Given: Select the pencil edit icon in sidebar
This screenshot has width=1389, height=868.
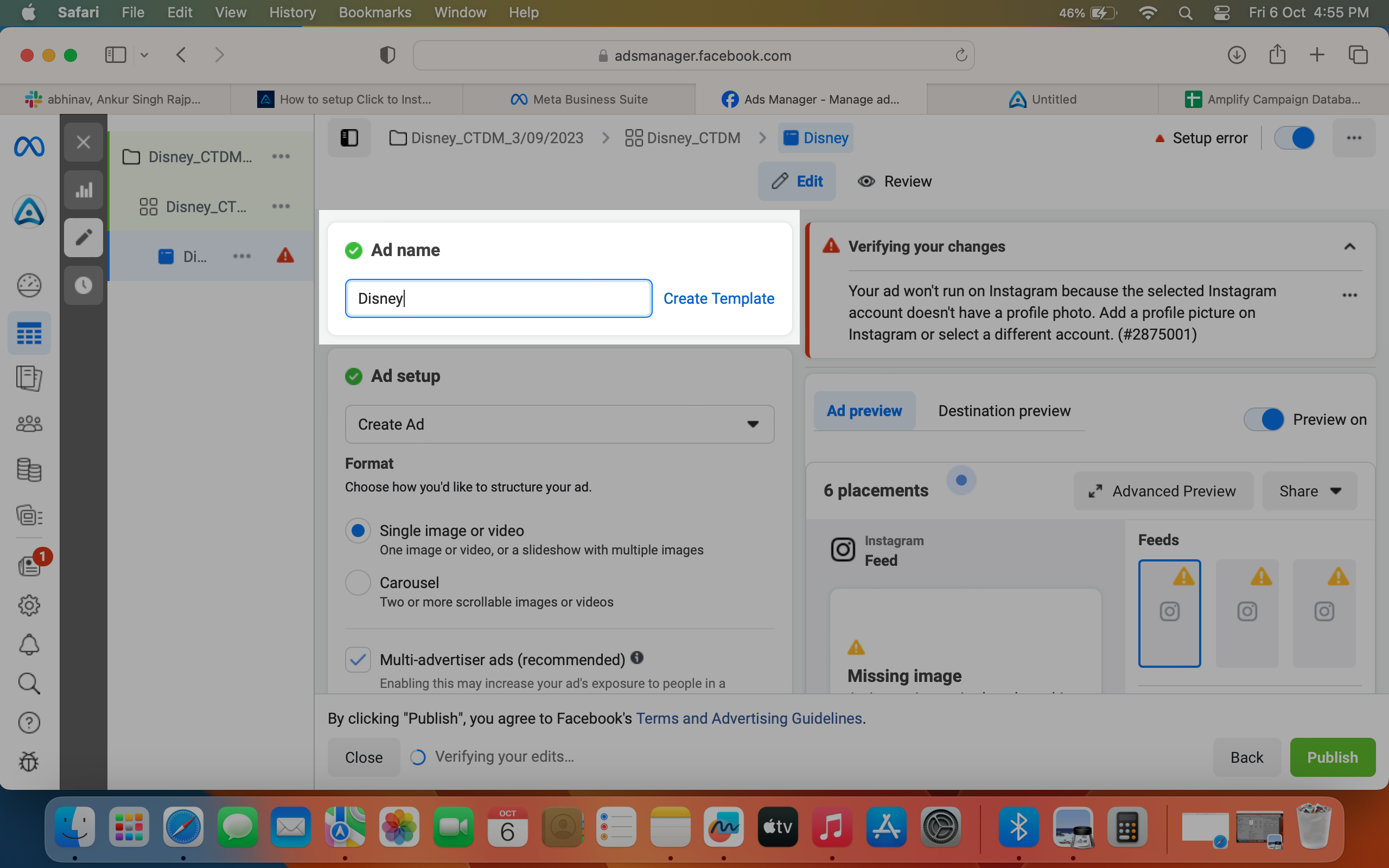Looking at the screenshot, I should click(x=83, y=237).
